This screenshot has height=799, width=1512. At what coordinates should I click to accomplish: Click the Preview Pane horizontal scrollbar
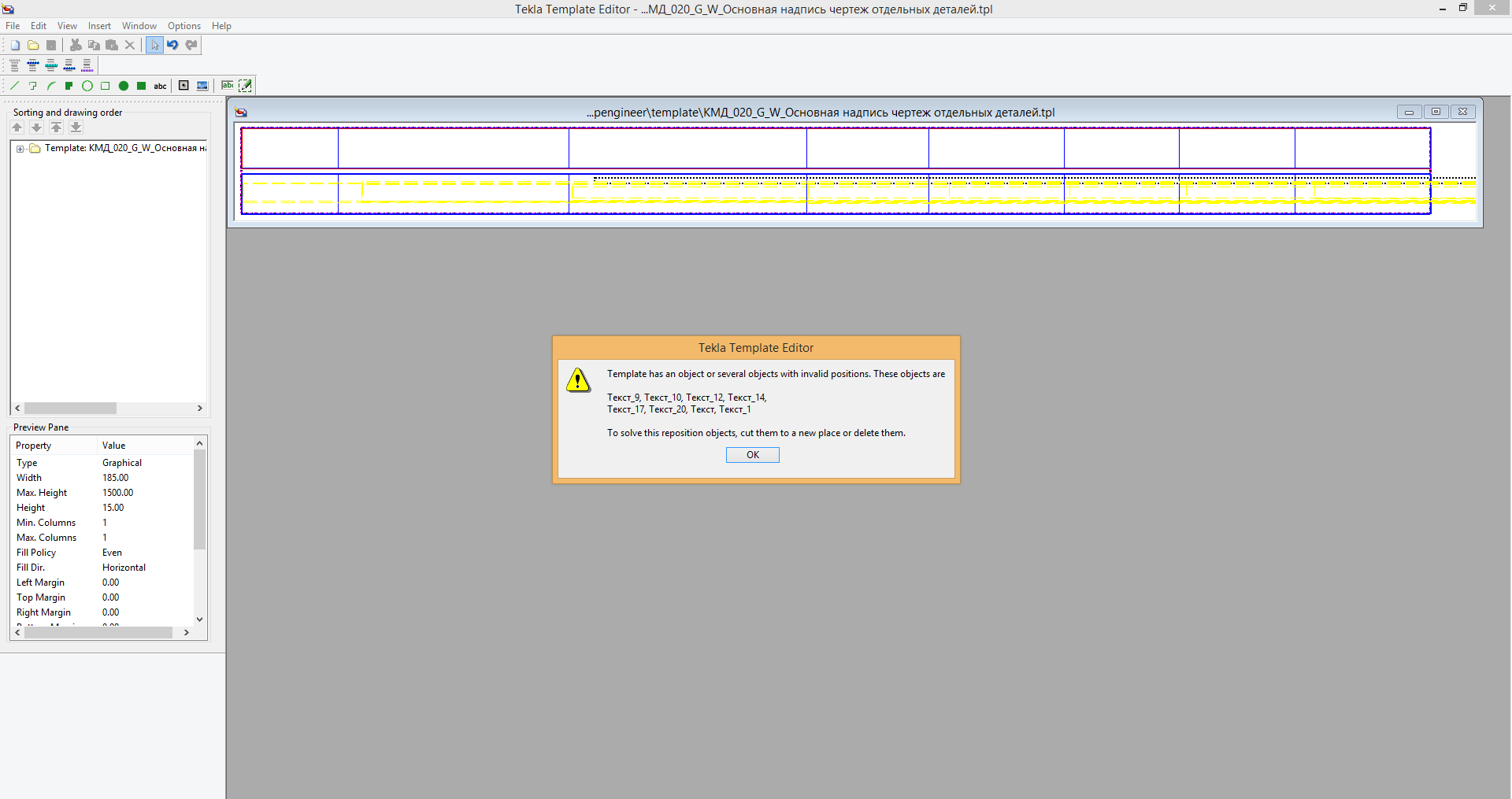pos(98,633)
